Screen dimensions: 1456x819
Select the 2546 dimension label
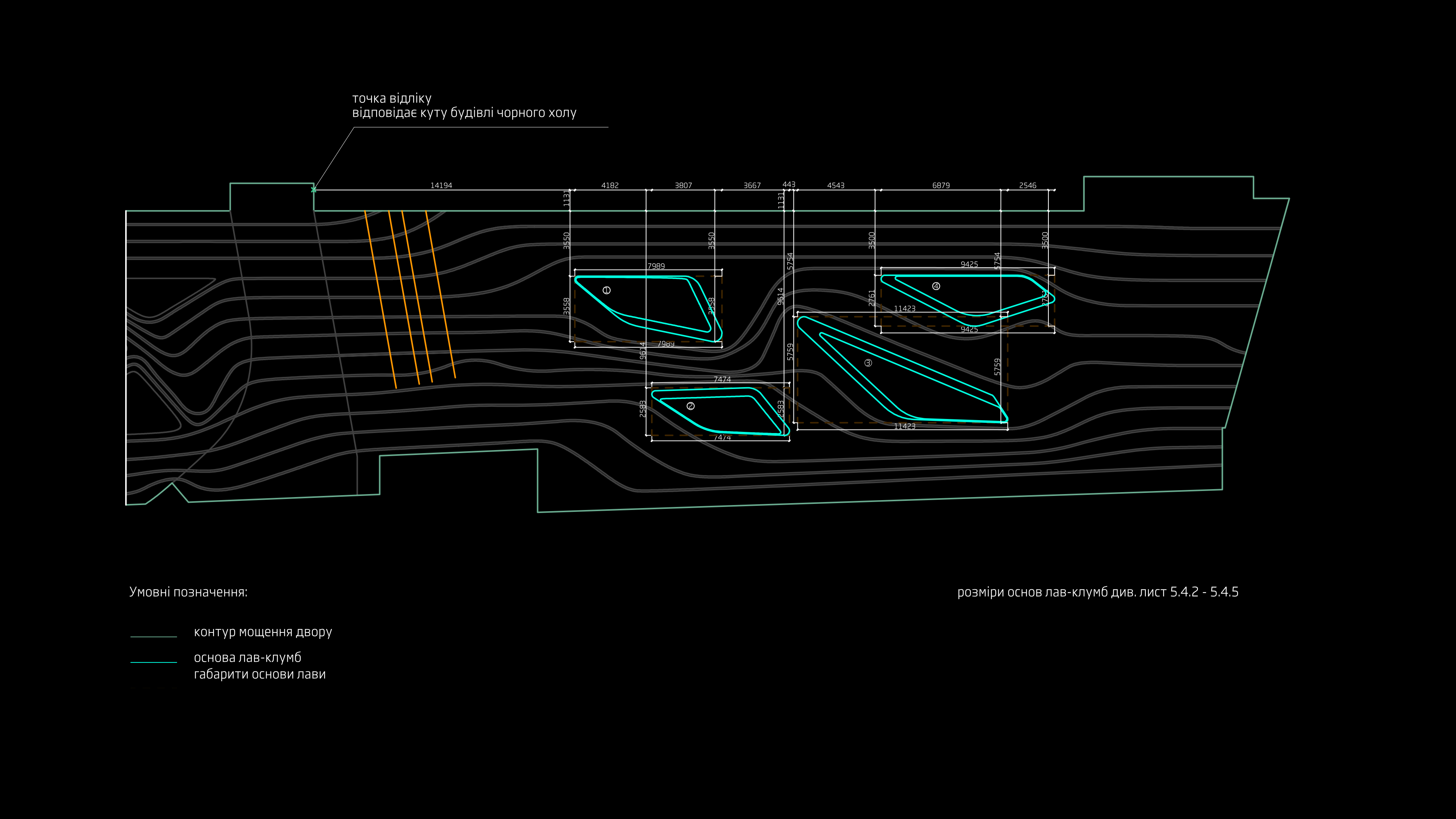click(1028, 185)
